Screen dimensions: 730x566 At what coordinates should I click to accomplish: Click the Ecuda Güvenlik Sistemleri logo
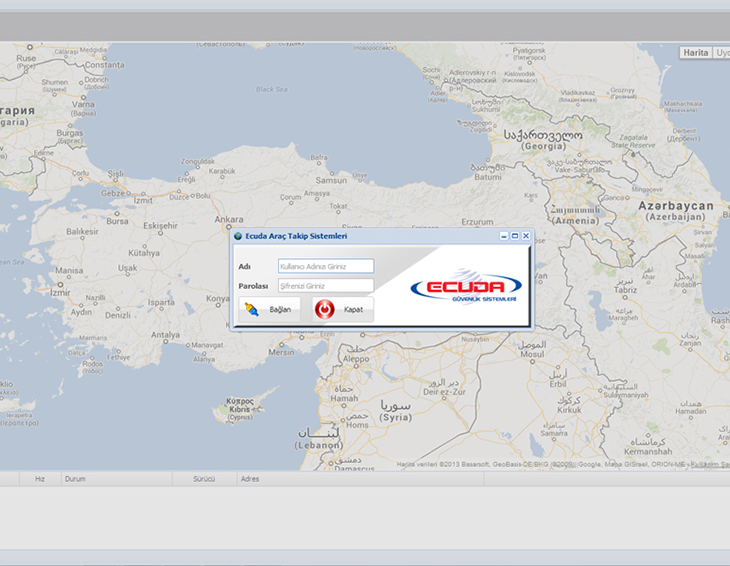click(466, 286)
